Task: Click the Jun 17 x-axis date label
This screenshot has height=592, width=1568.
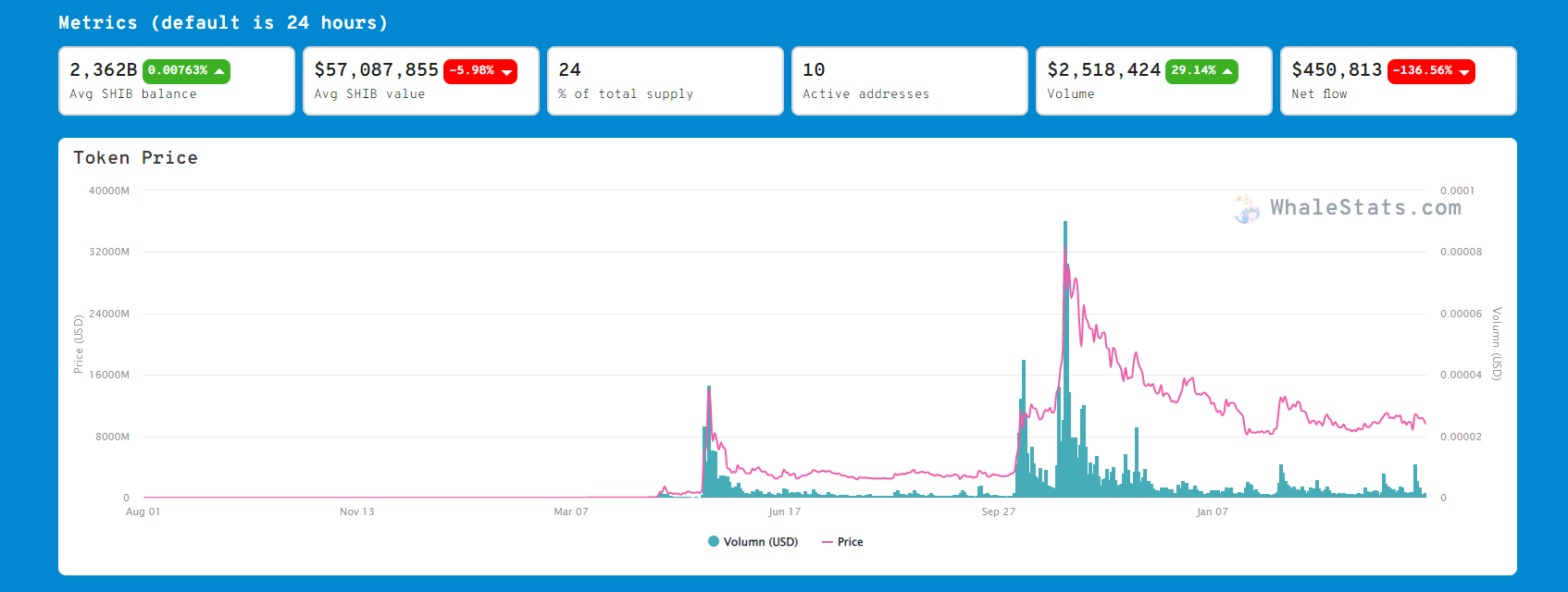Action: tap(784, 512)
